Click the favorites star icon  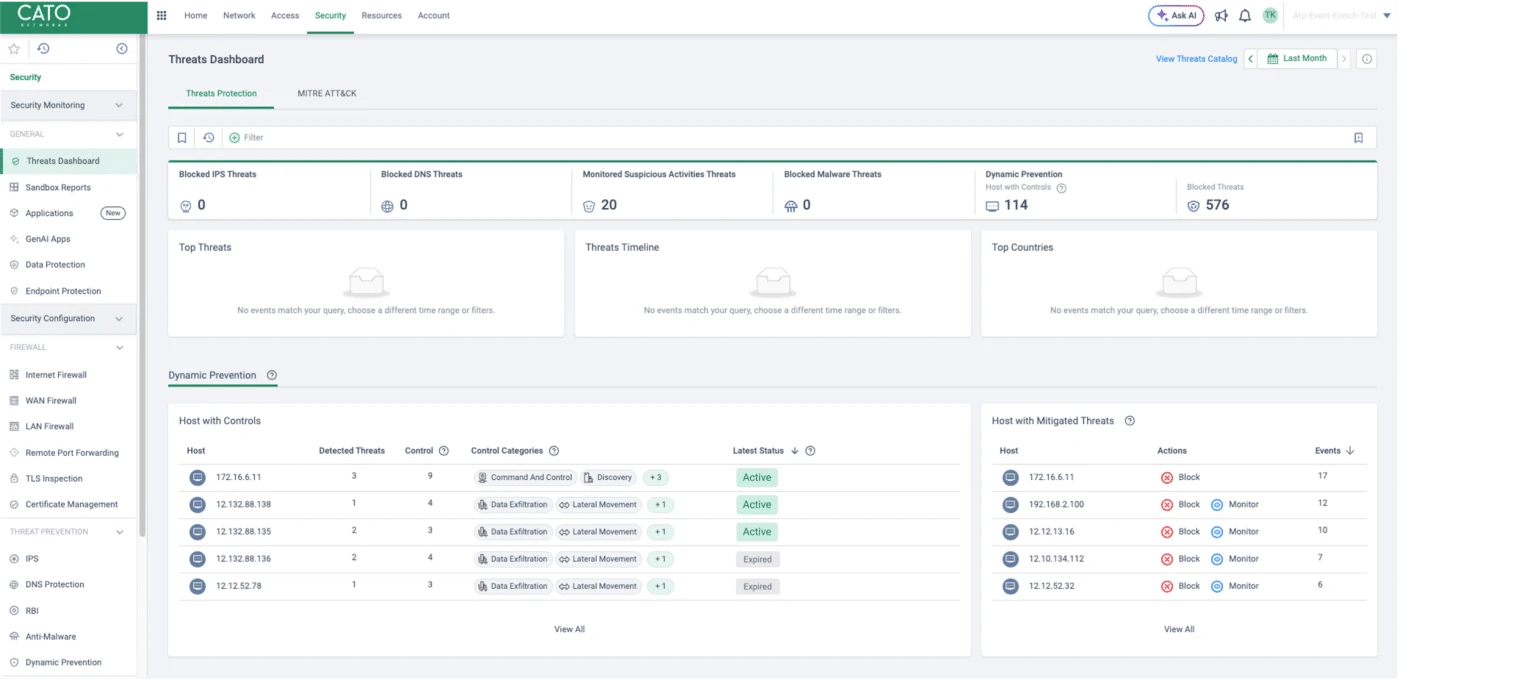[x=14, y=47]
